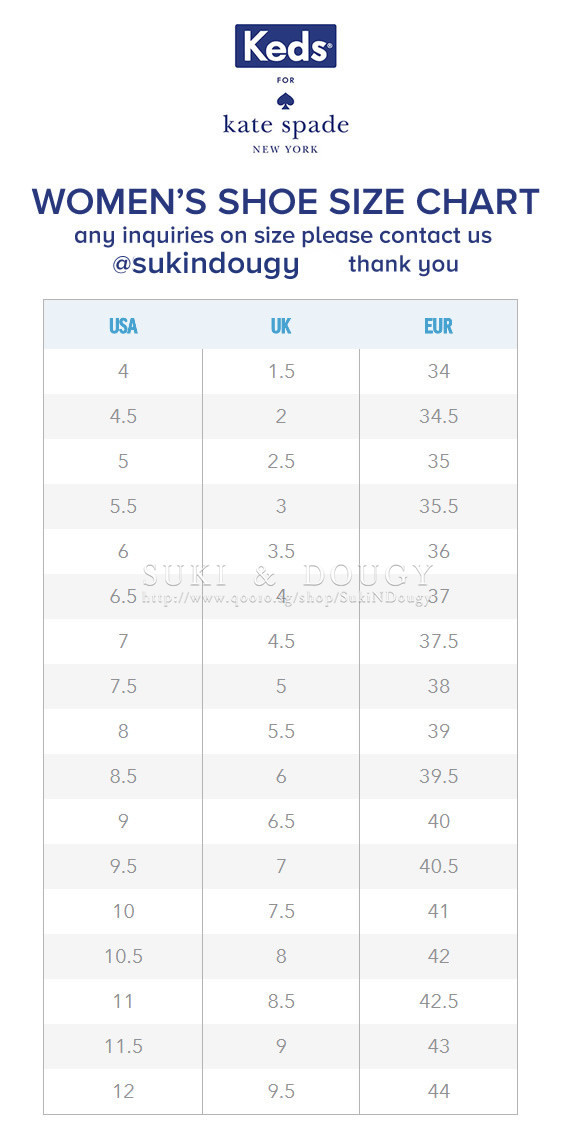The height and width of the screenshot is (1144, 570).
Task: Click the Keds logo
Action: coord(285,46)
